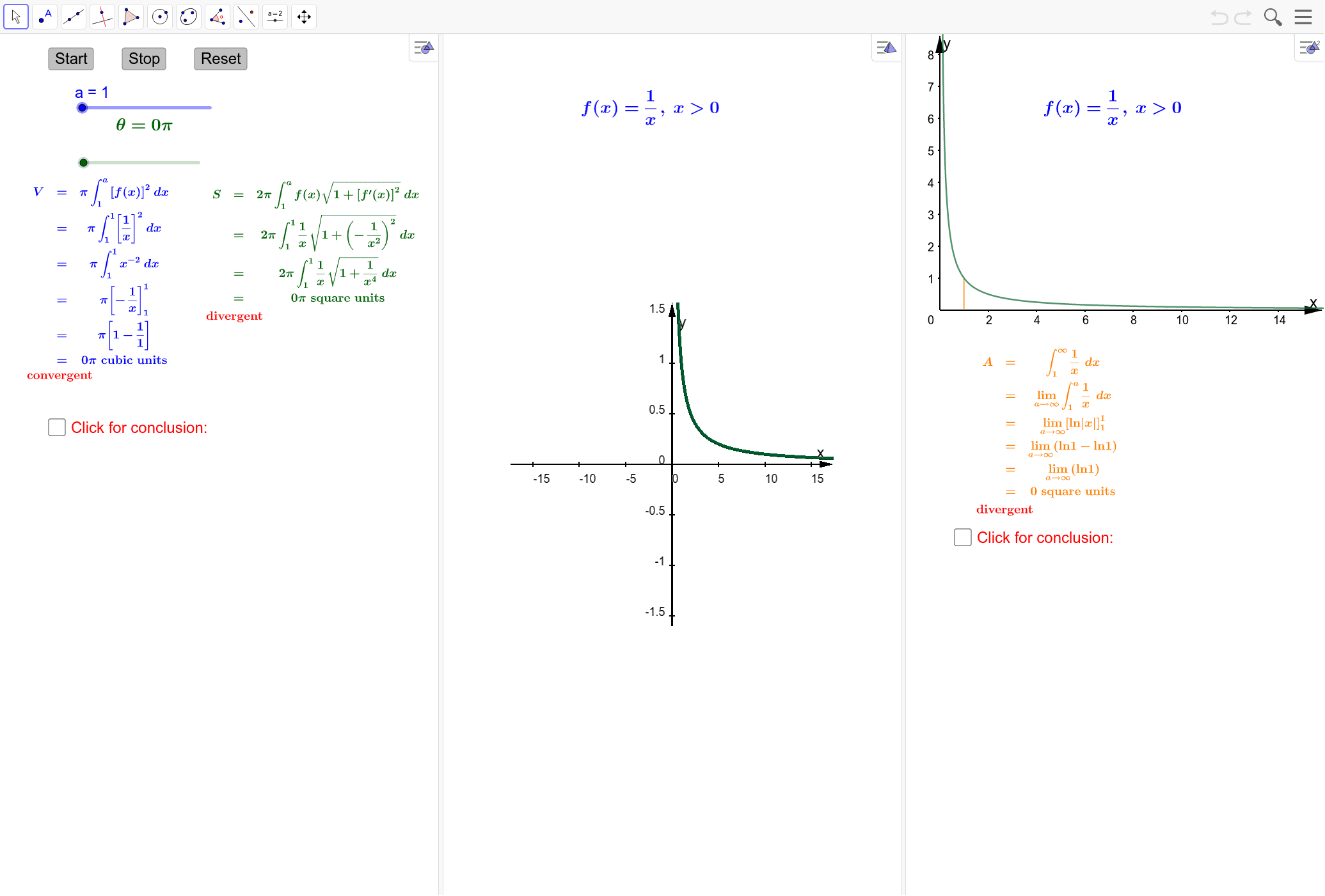Screen dimensions: 1325x896
Task: Open style bar of left graphics panel
Action: (x=424, y=47)
